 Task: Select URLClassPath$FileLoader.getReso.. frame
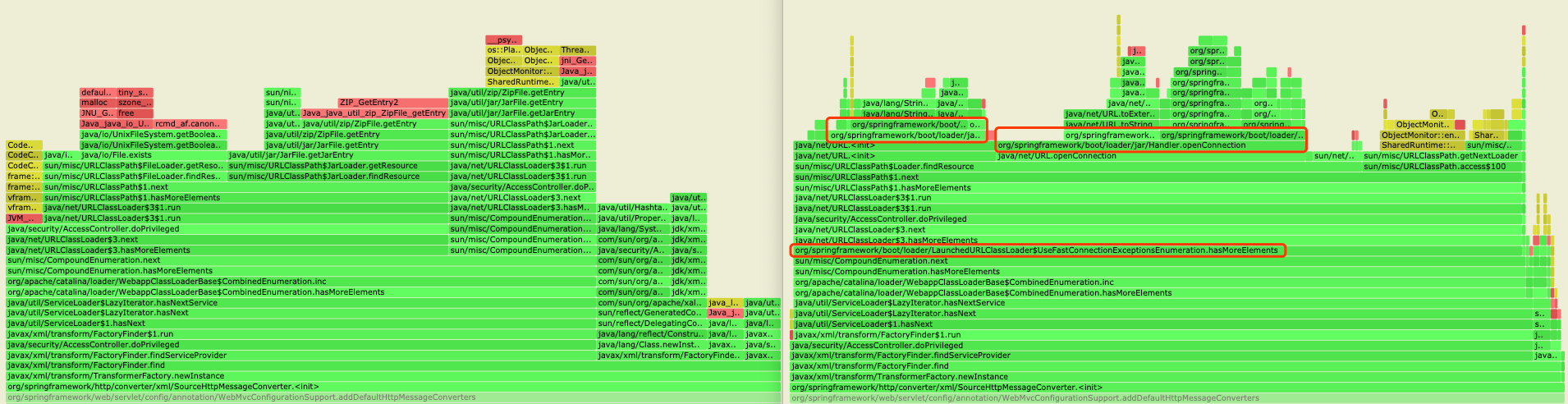135,166
